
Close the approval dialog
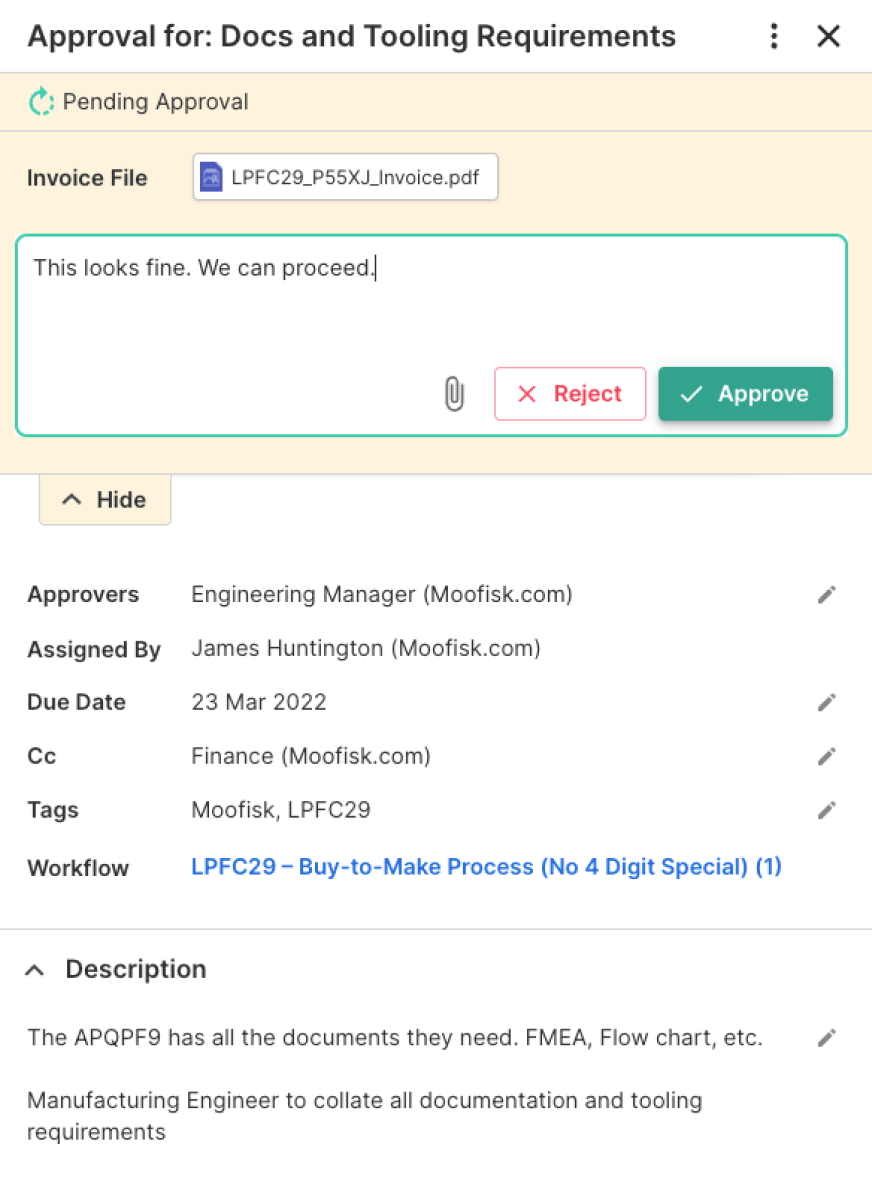pos(829,36)
